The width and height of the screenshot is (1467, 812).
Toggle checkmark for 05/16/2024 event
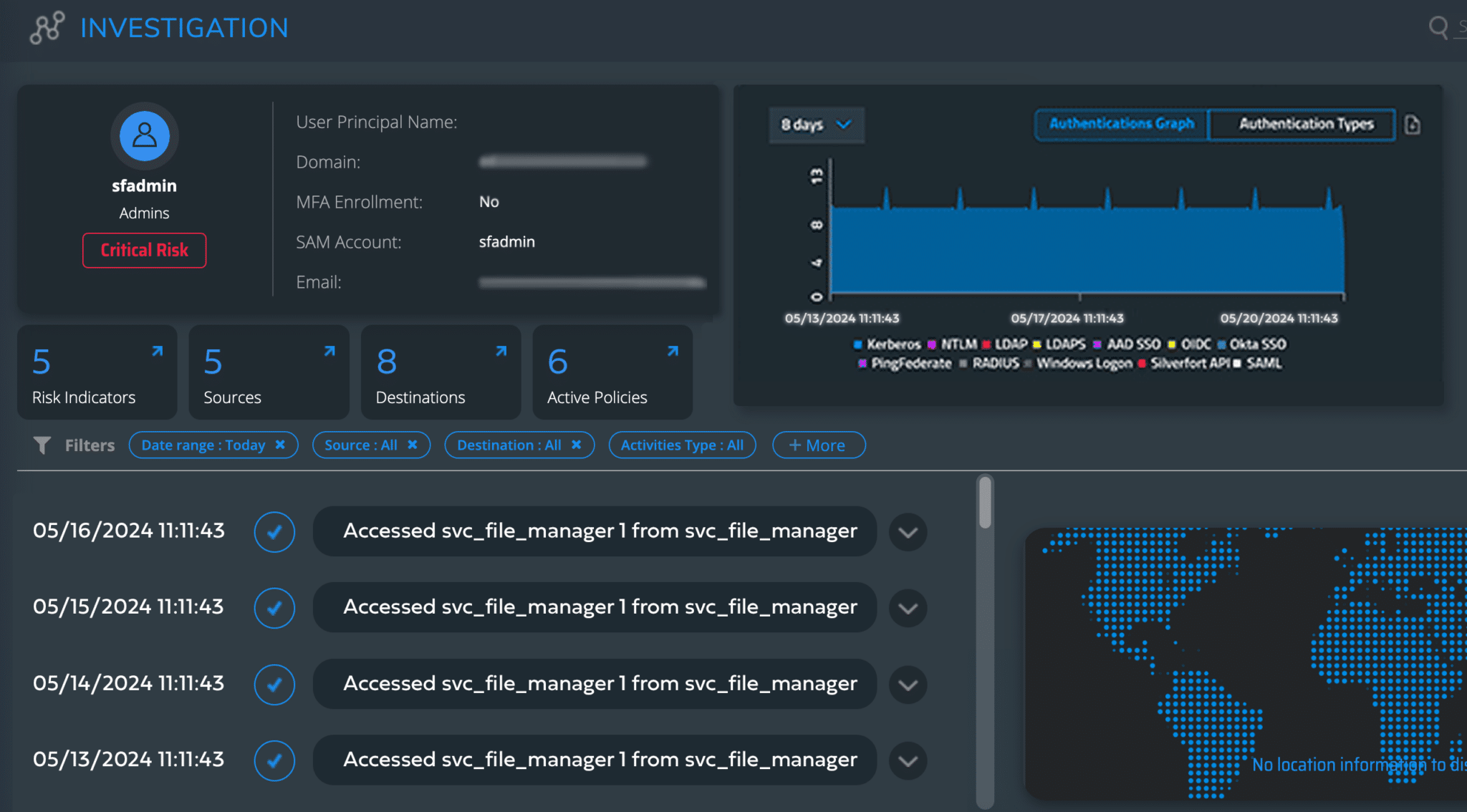click(274, 532)
